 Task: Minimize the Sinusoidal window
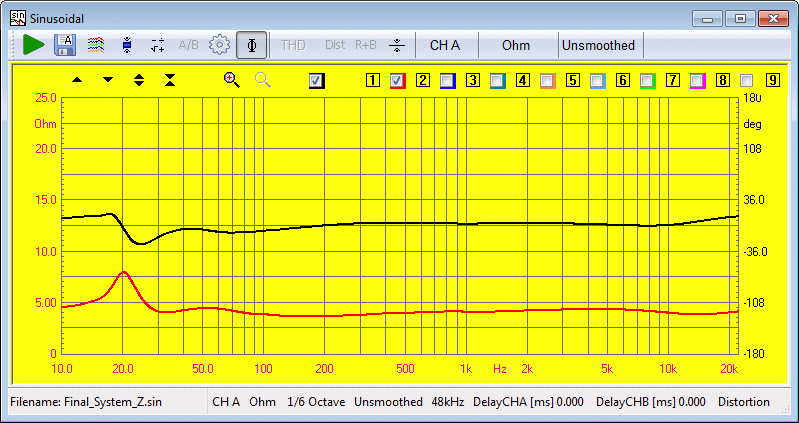(708, 19)
